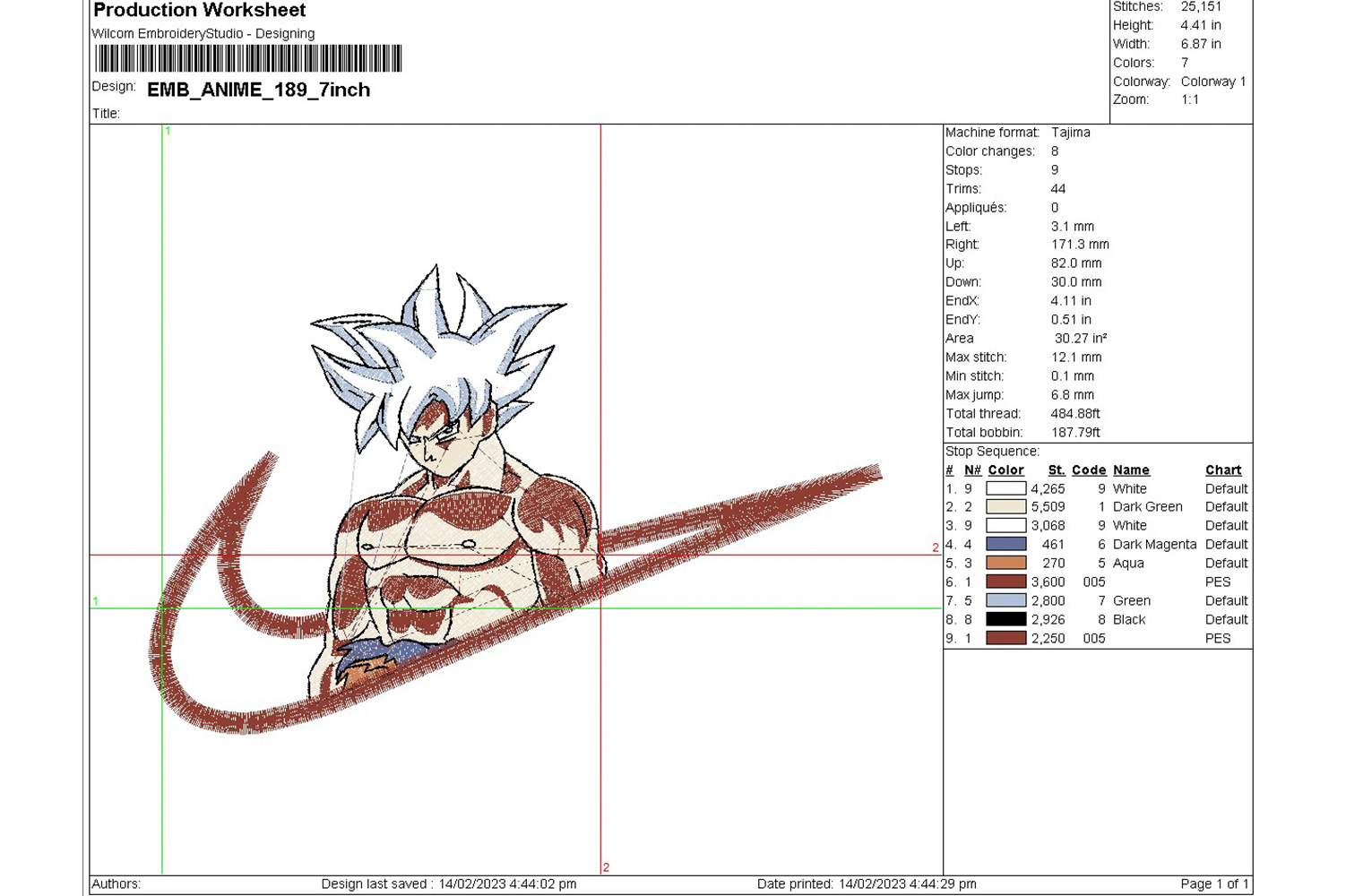Click the Tajima machine format value
This screenshot has width=1346, height=896.
click(1071, 133)
